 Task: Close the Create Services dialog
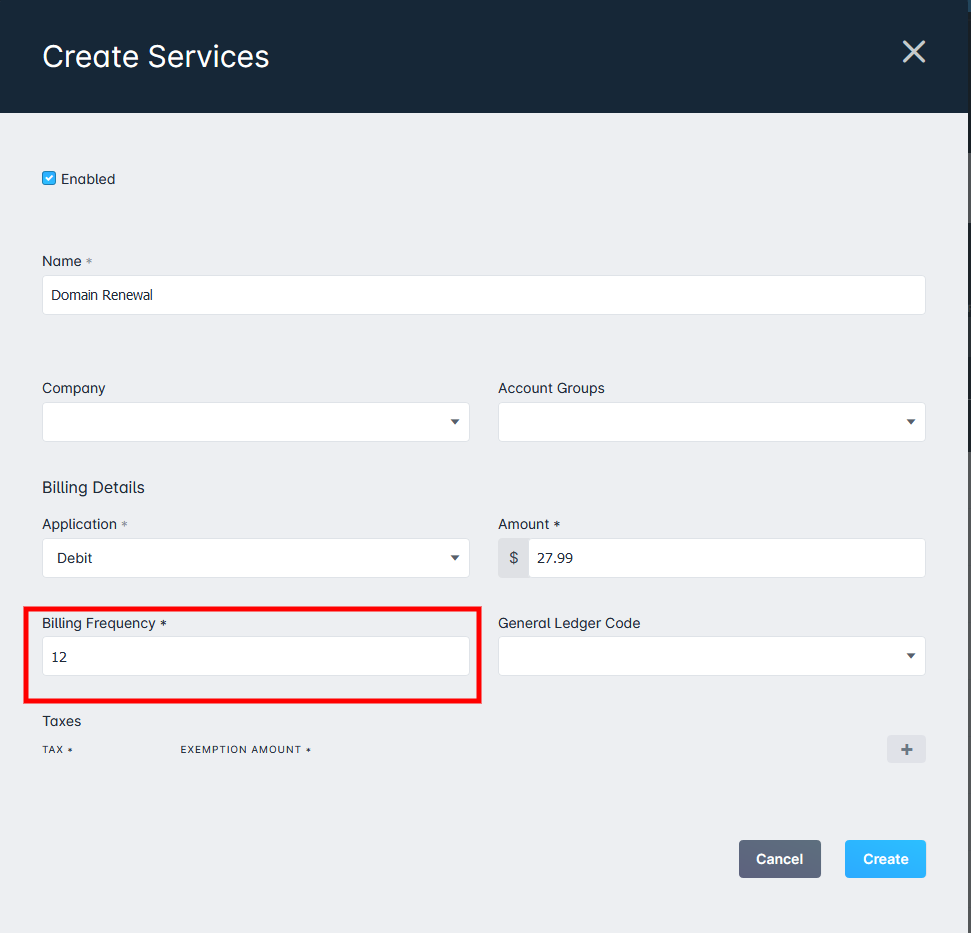(x=913, y=52)
